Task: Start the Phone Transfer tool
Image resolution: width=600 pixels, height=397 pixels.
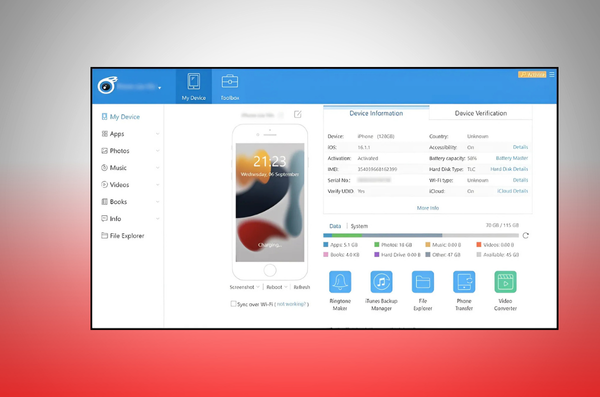Action: [464, 282]
